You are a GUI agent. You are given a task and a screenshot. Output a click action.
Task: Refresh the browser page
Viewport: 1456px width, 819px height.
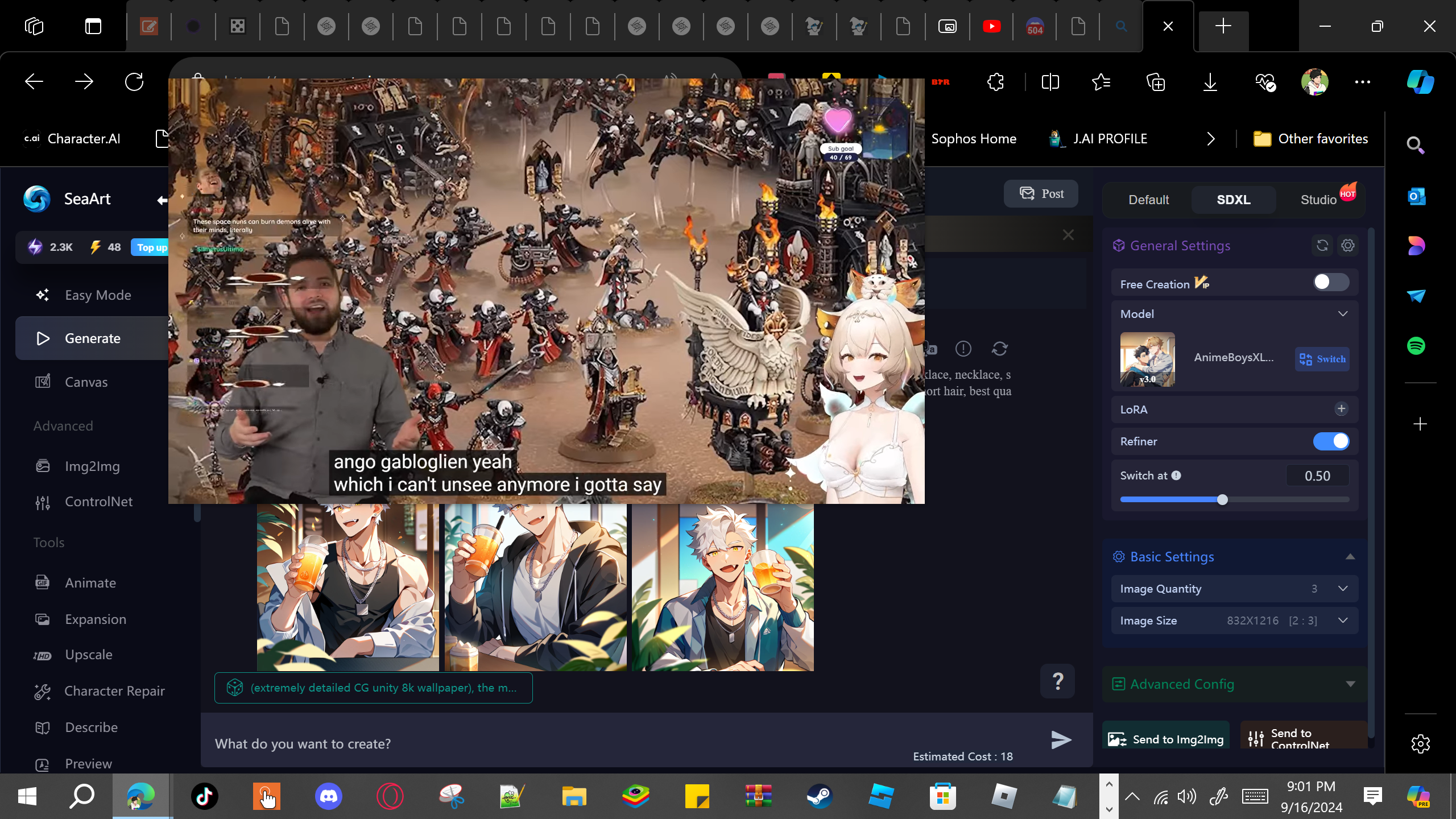(x=134, y=82)
